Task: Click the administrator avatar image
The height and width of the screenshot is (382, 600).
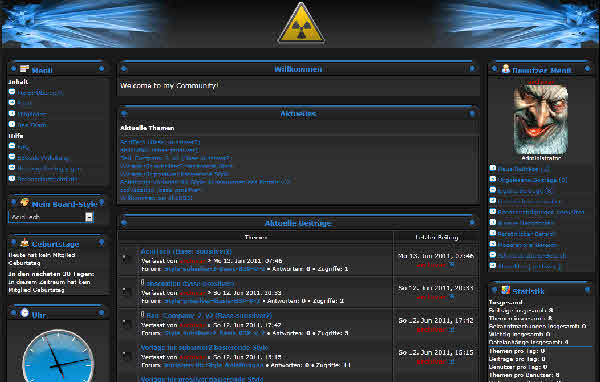Action: click(x=541, y=119)
